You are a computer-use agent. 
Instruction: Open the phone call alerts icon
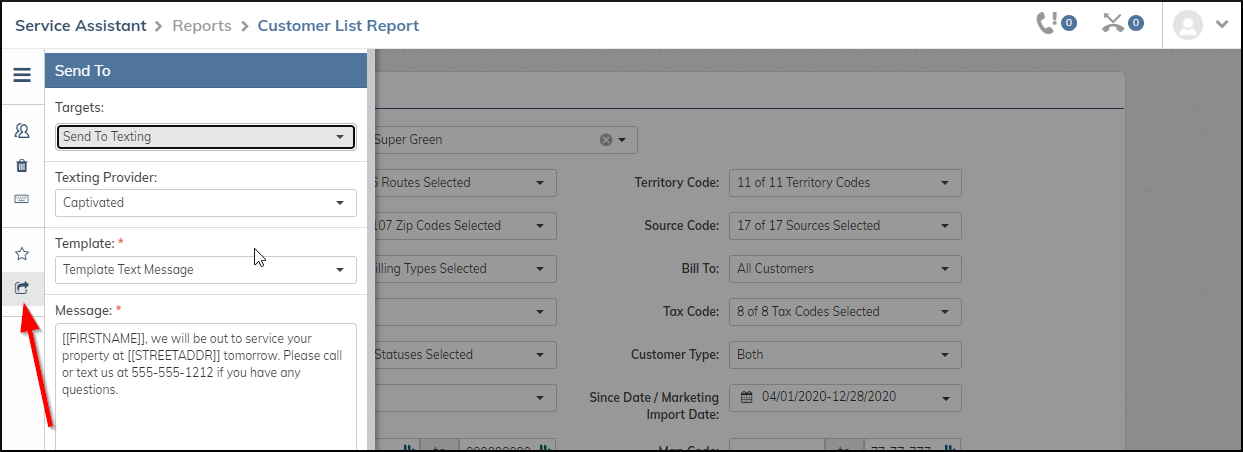[1055, 24]
